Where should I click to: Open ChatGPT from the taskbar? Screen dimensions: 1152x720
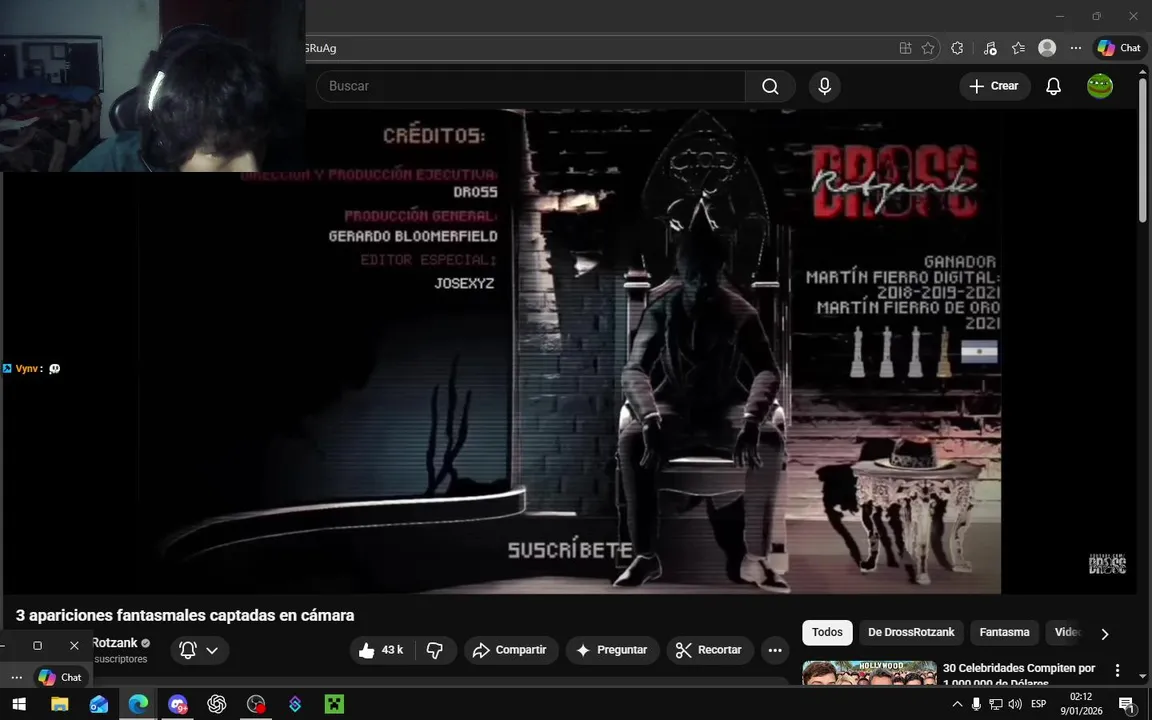217,704
